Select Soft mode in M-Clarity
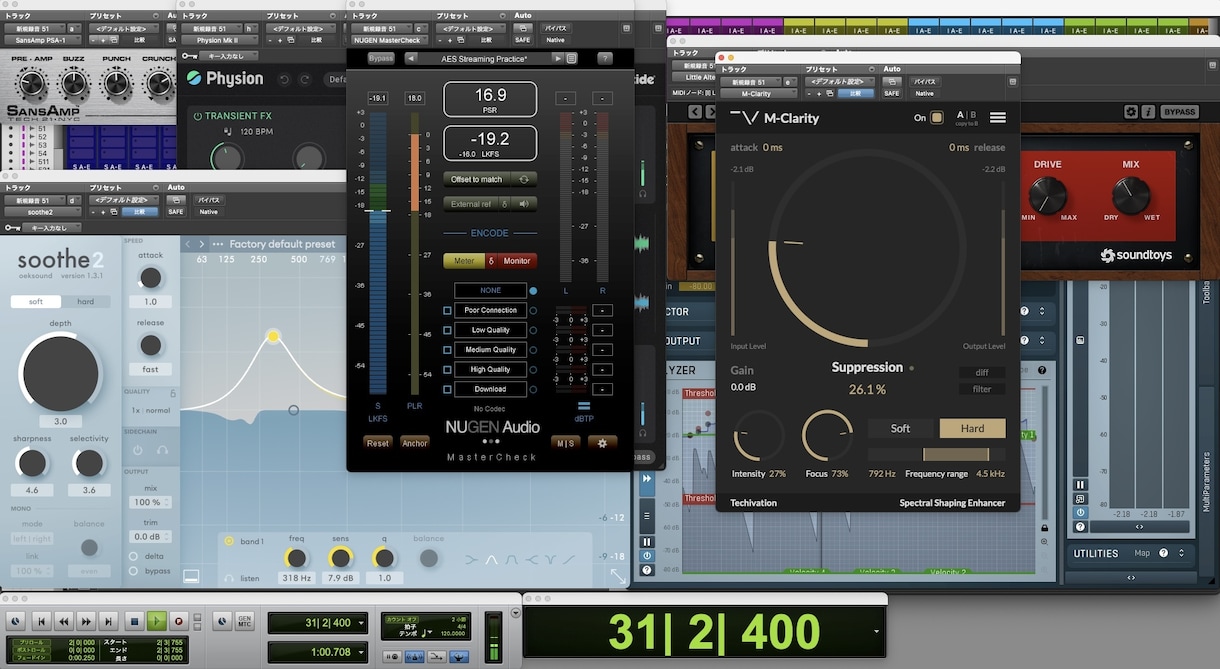Viewport: 1220px width, 669px height. click(901, 428)
